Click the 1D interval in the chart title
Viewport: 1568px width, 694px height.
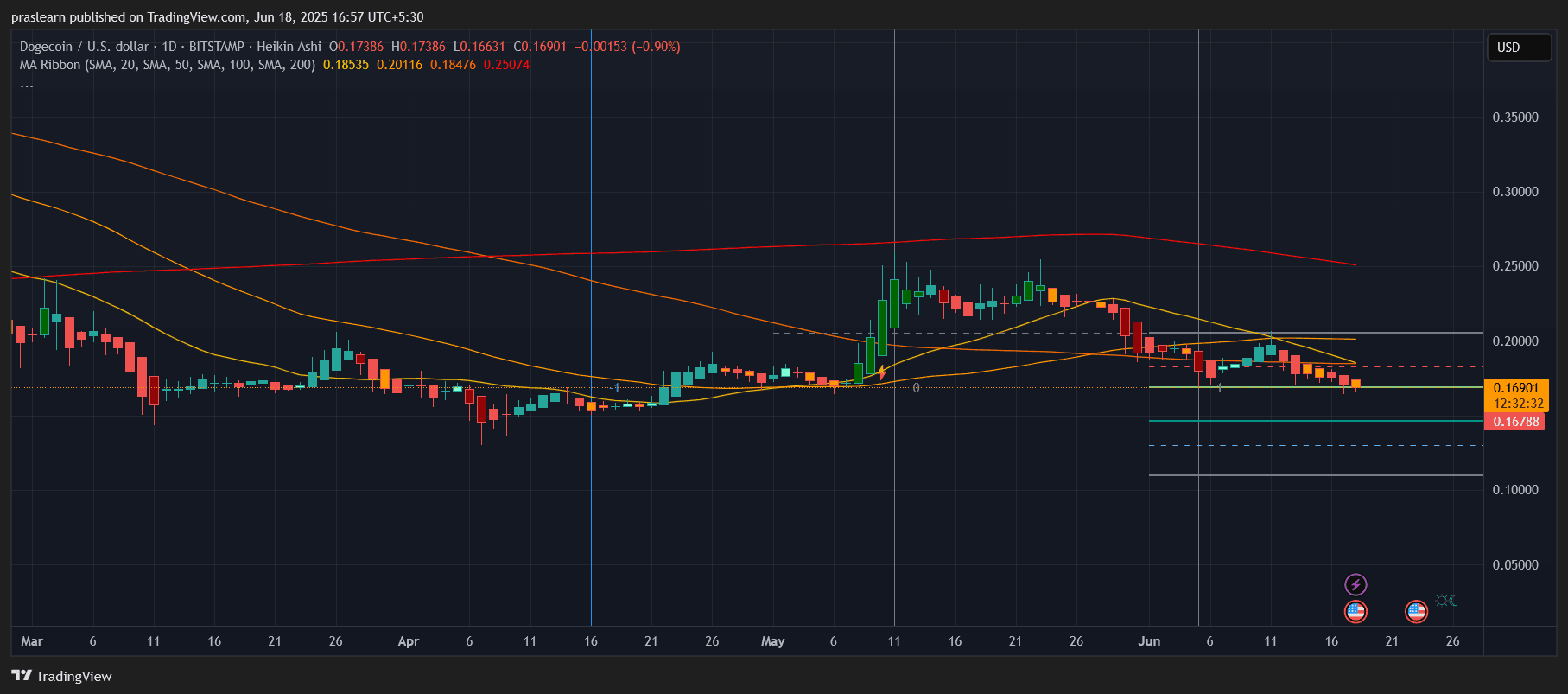click(x=169, y=47)
